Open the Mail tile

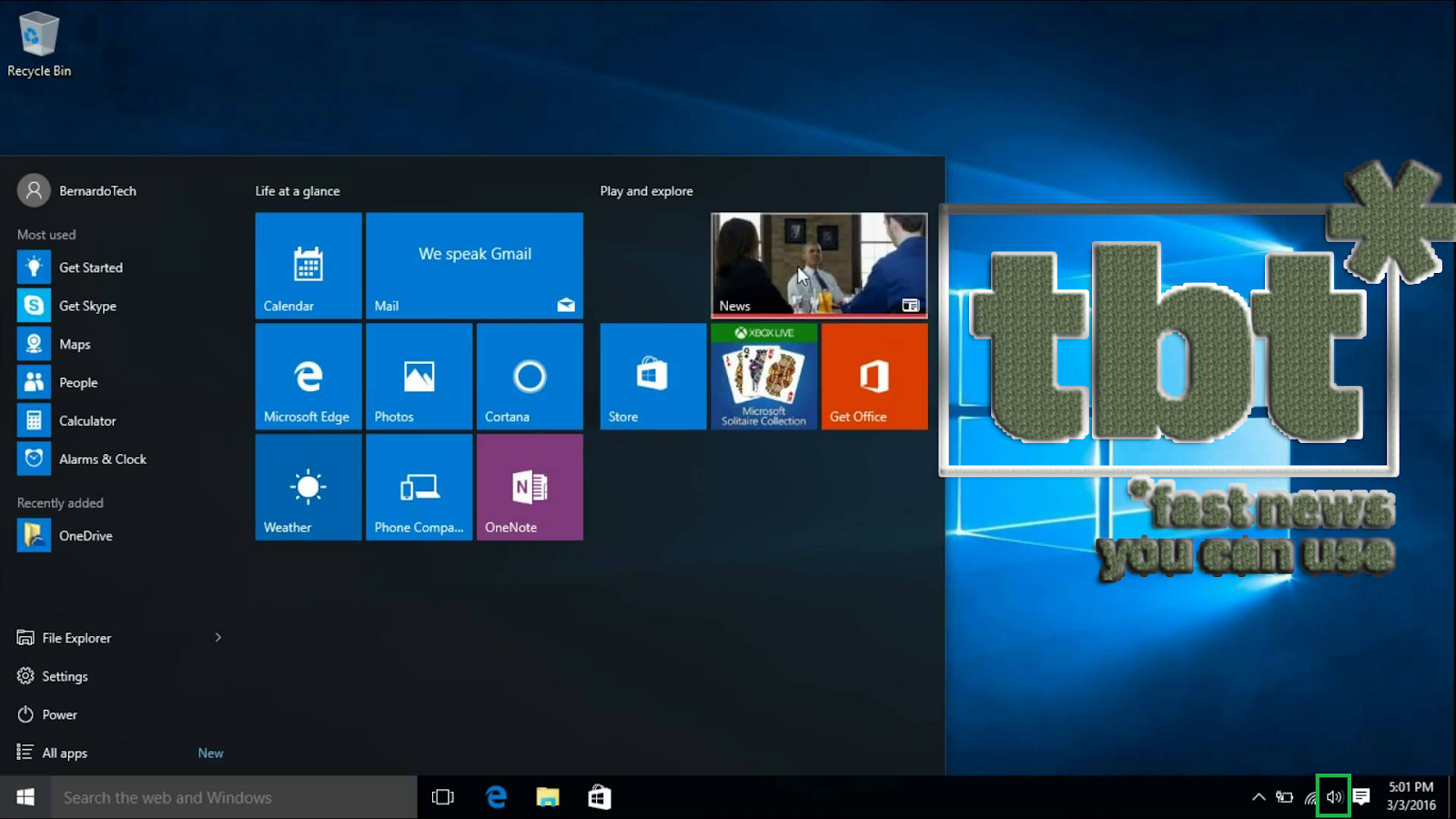point(474,266)
